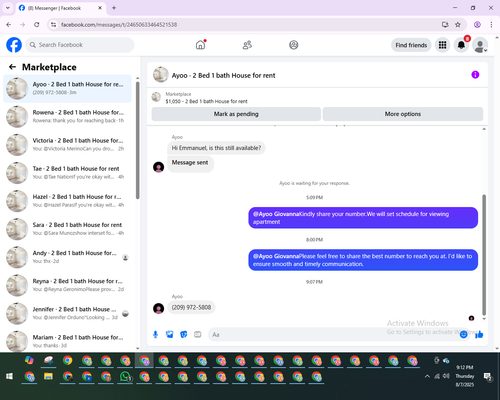This screenshot has height=400, width=500.
Task: Click the phone number (209) 972-5808 message
Action: pos(191,307)
